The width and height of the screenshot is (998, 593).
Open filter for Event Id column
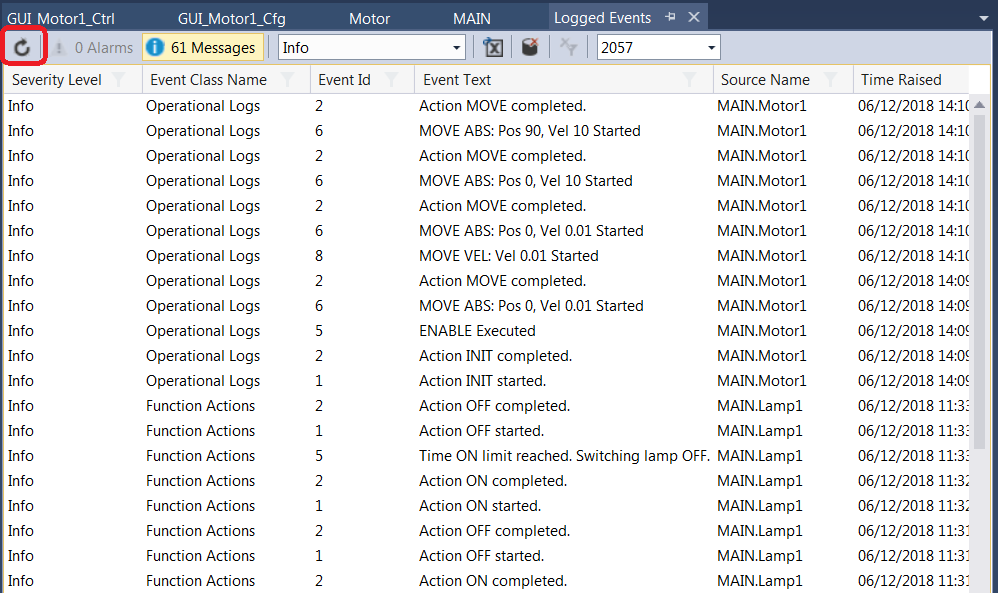tap(392, 80)
